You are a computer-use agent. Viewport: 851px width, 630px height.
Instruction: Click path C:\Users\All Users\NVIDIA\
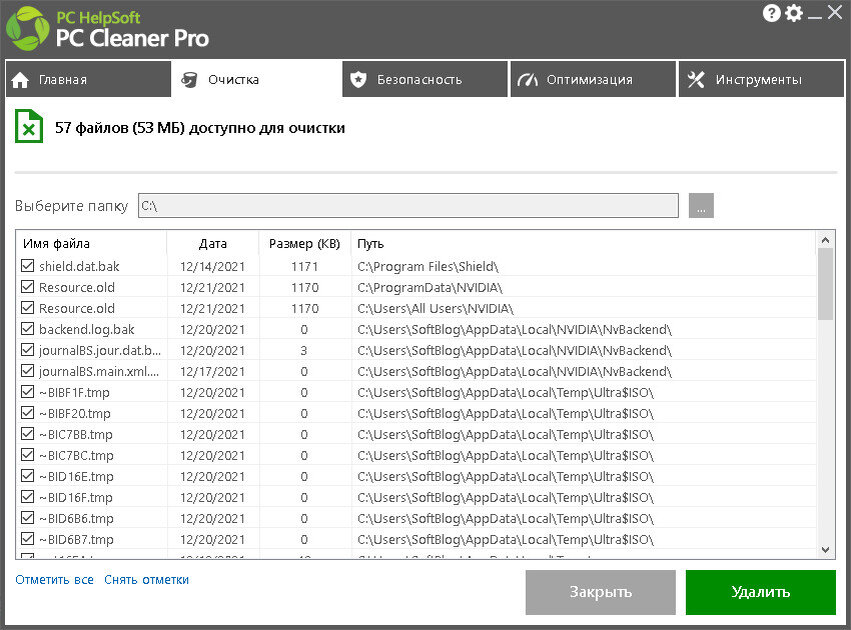[435, 309]
